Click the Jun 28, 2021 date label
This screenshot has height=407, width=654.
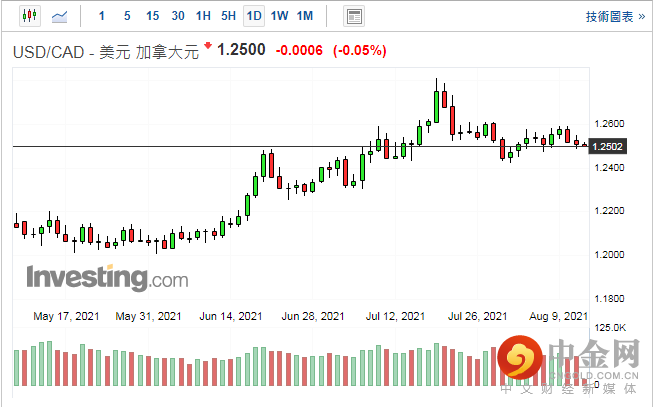[313, 317]
